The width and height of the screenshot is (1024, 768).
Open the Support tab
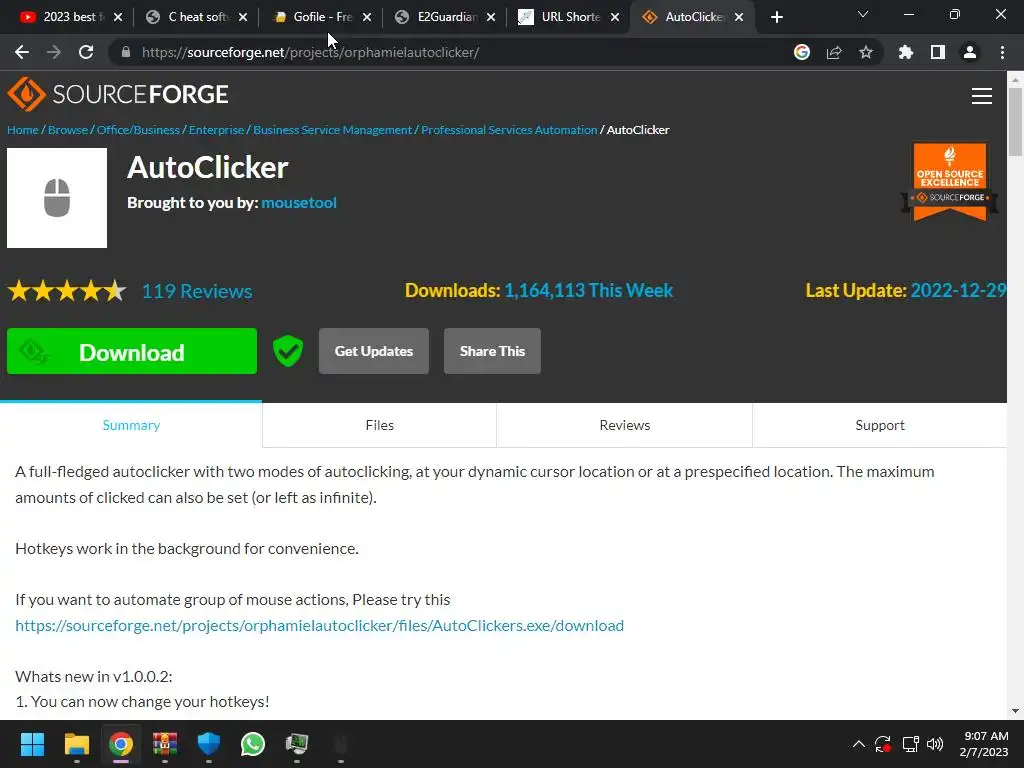(x=880, y=425)
